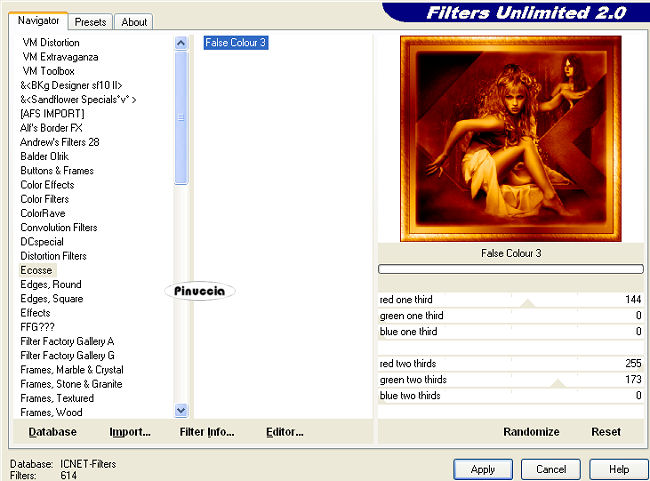
Task: Select the Distortion Filters category
Action: [53, 256]
